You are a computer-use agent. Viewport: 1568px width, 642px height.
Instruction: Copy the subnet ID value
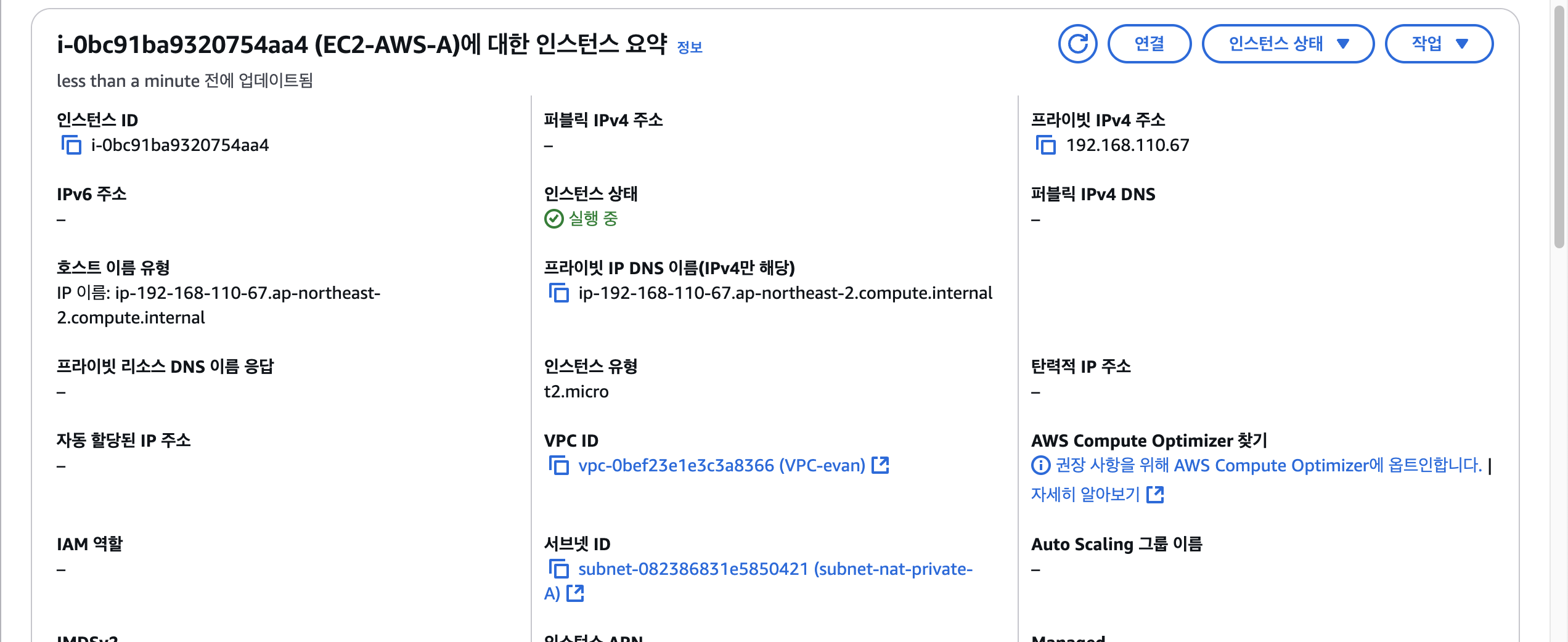coord(558,569)
